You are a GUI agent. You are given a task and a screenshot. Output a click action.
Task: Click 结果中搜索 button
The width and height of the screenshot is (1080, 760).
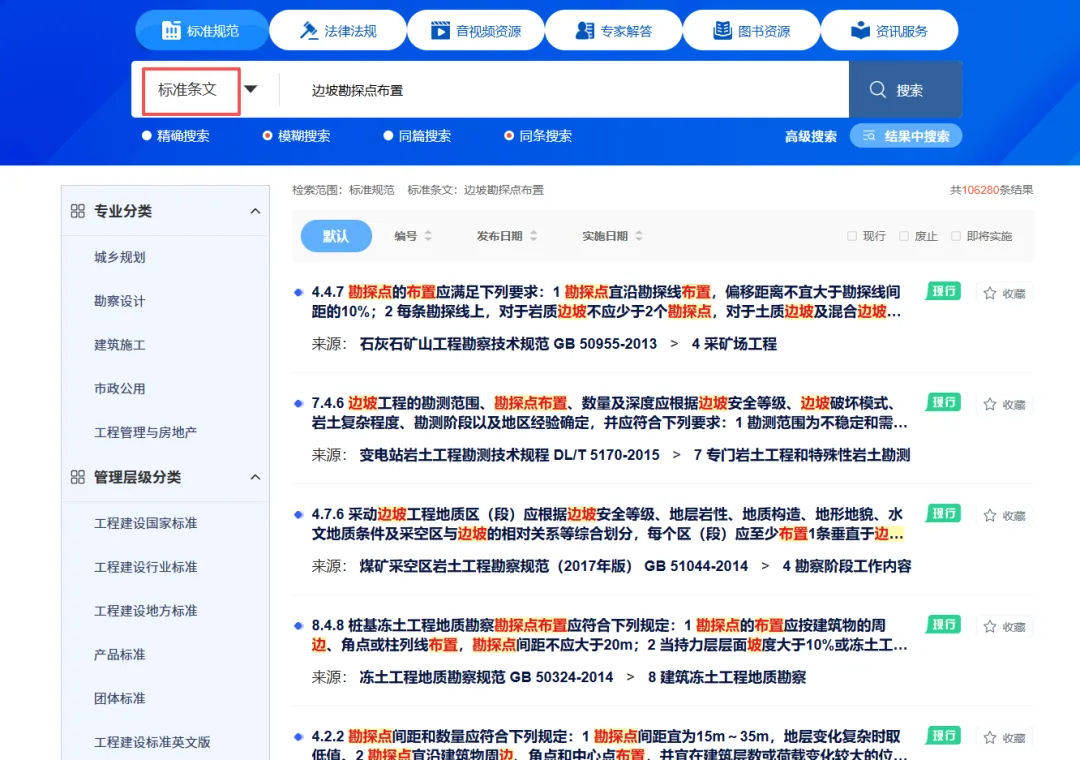(x=906, y=136)
